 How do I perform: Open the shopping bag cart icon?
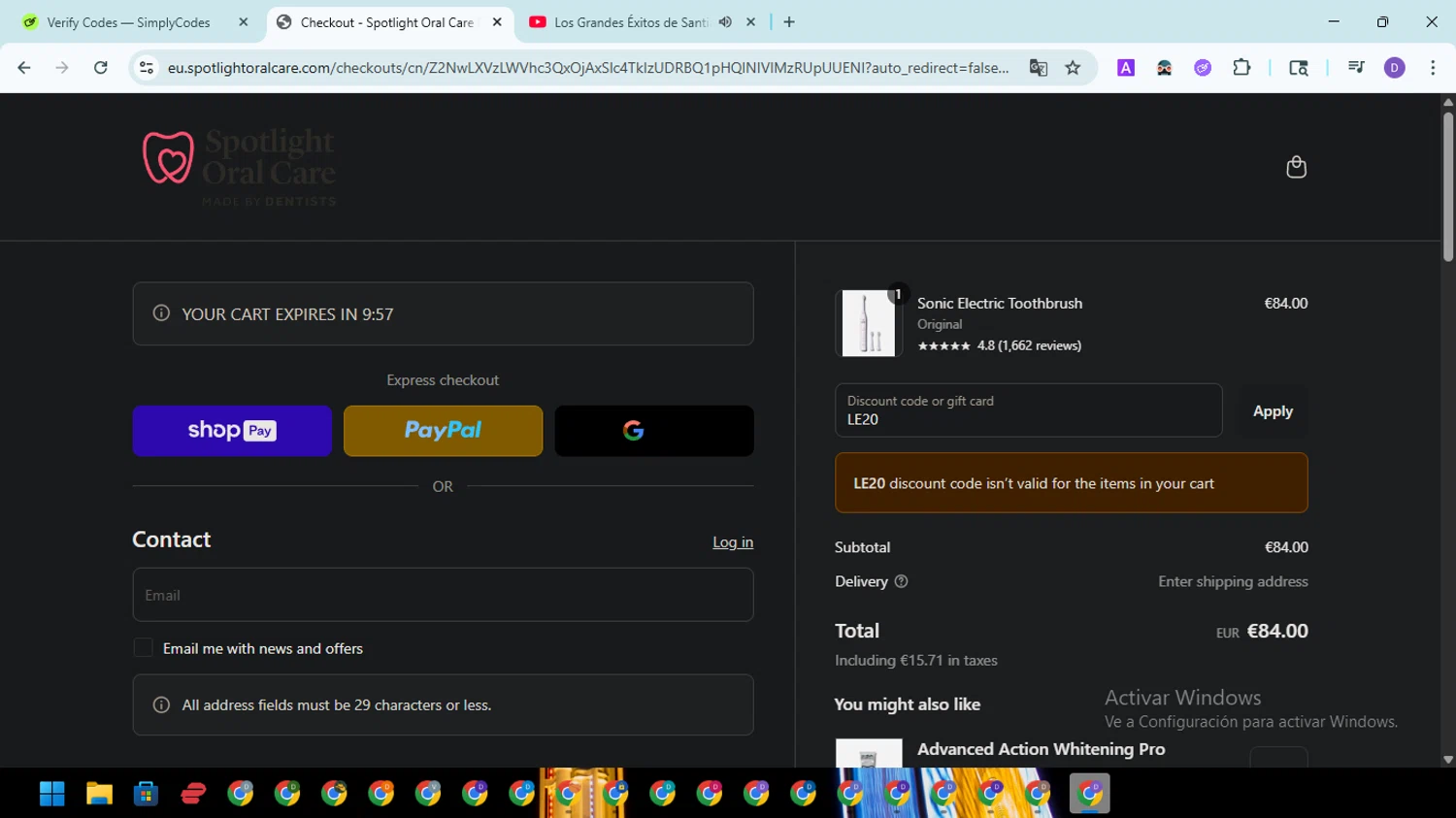click(x=1296, y=167)
